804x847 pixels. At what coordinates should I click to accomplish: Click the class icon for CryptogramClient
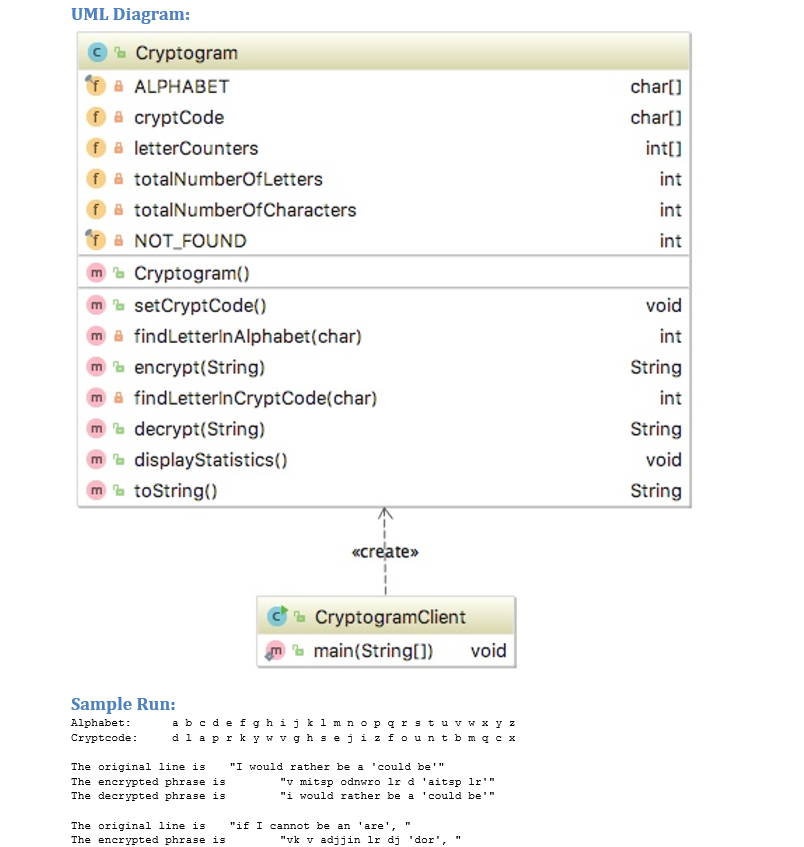pos(276,617)
